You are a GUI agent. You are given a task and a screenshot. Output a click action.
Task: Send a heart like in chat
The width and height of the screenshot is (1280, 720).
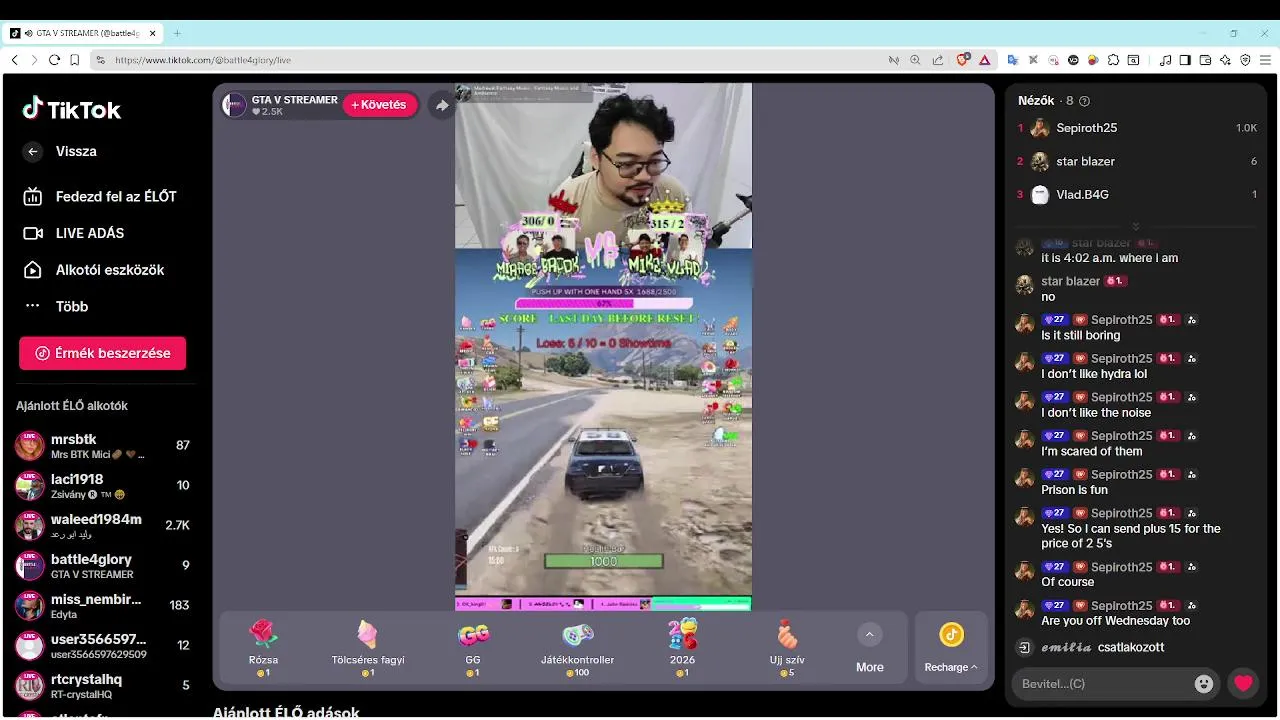pyautogui.click(x=1243, y=684)
